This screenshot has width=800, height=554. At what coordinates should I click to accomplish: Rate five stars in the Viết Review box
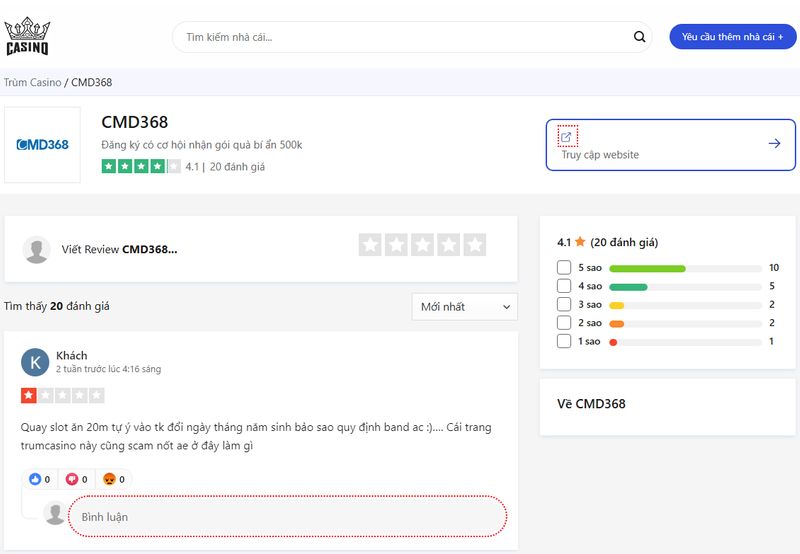[474, 245]
